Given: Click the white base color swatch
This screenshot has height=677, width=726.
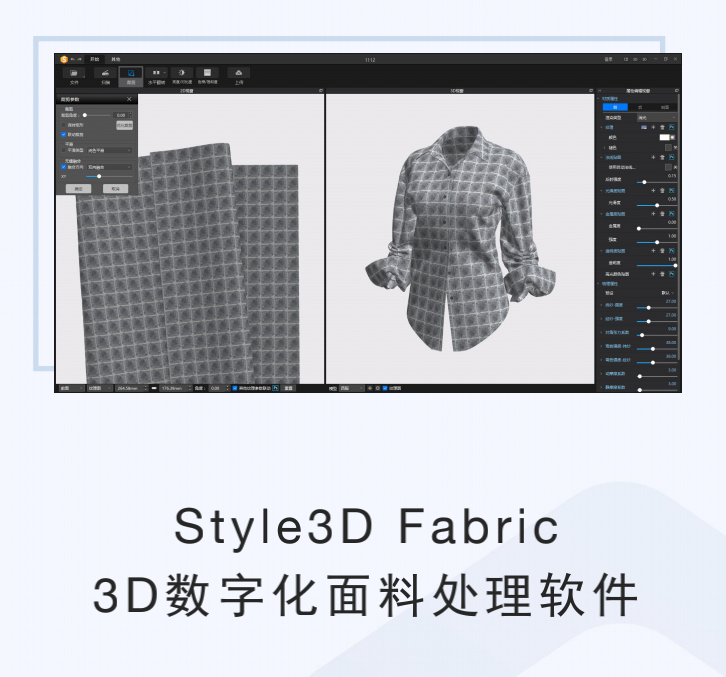Looking at the screenshot, I should tap(664, 138).
